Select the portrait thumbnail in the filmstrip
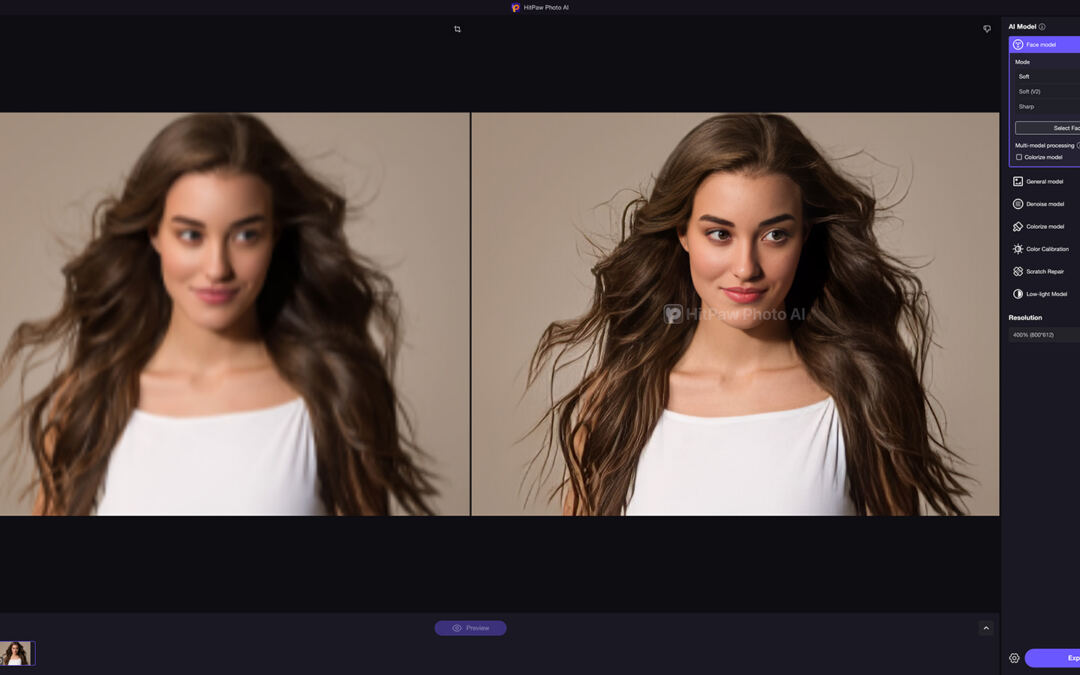Screen dimensions: 1080x675 [x=17, y=654]
